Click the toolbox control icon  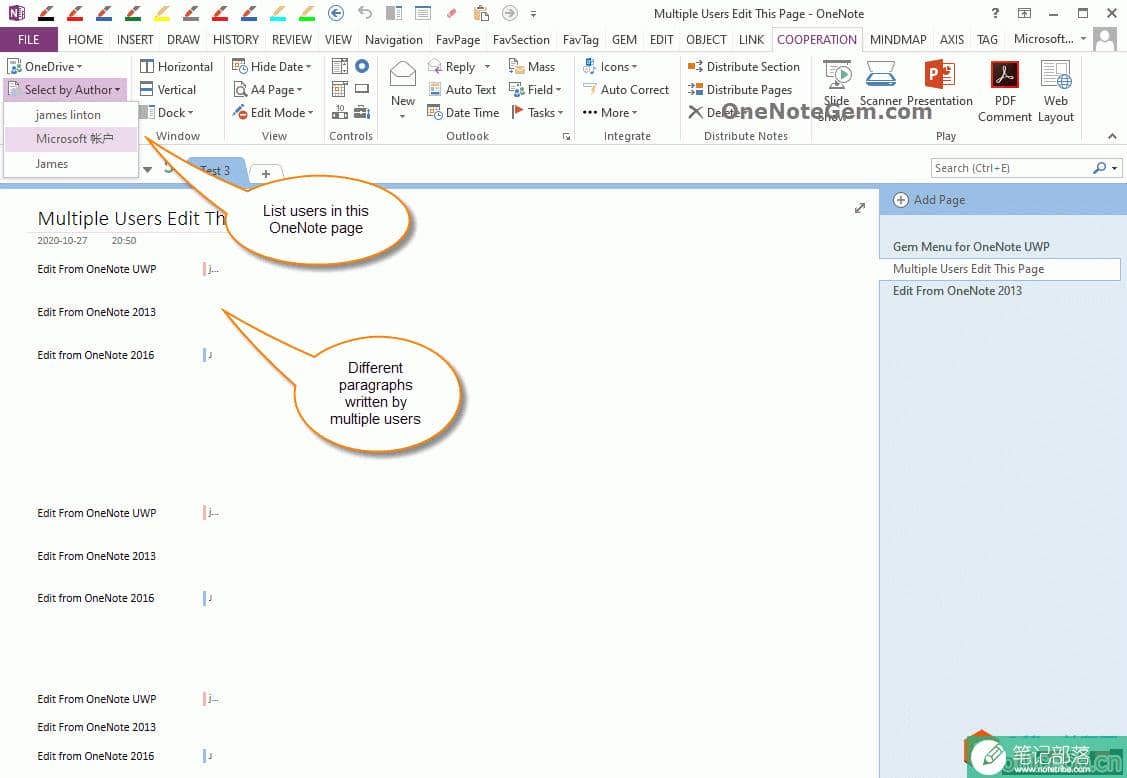pos(362,112)
